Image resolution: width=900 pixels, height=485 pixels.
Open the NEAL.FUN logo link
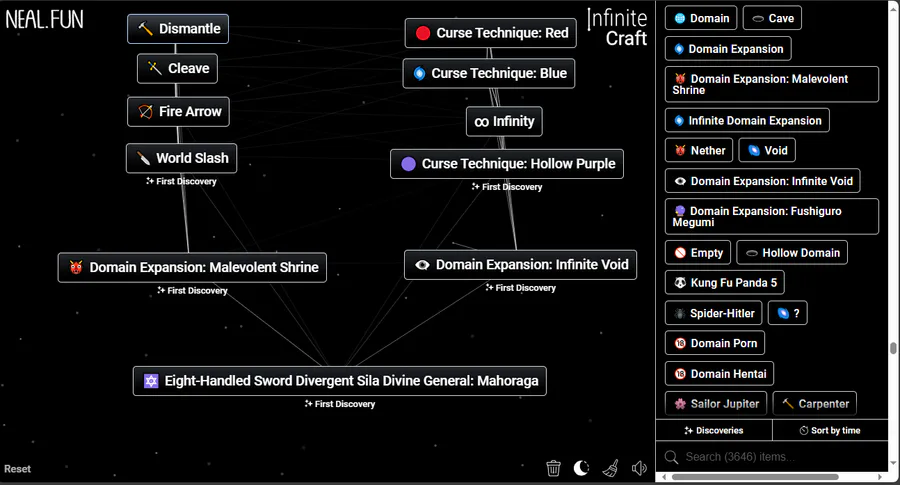coord(44,20)
